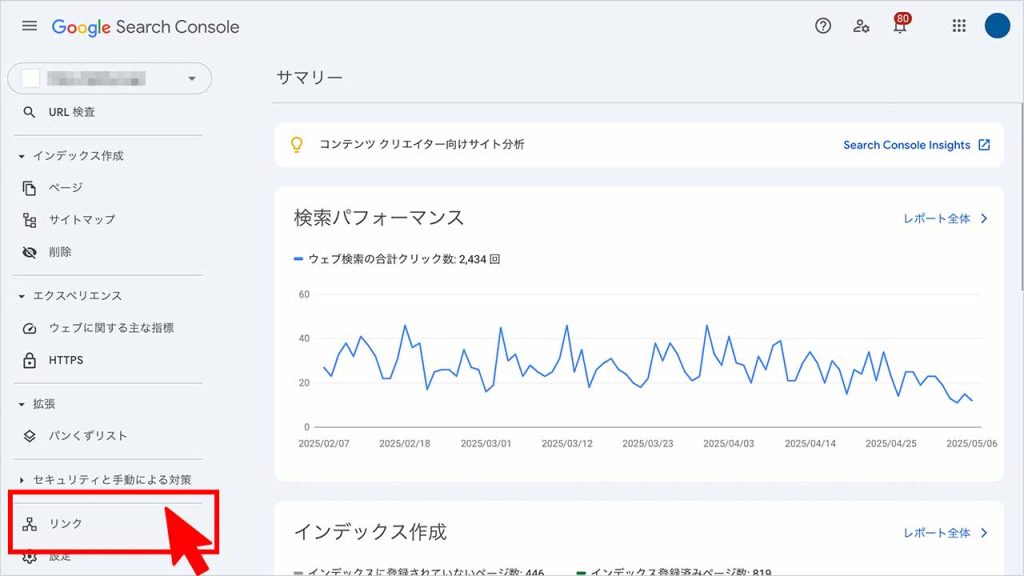
Task: Click the 2025/02/07 date axis label
Action: (324, 443)
